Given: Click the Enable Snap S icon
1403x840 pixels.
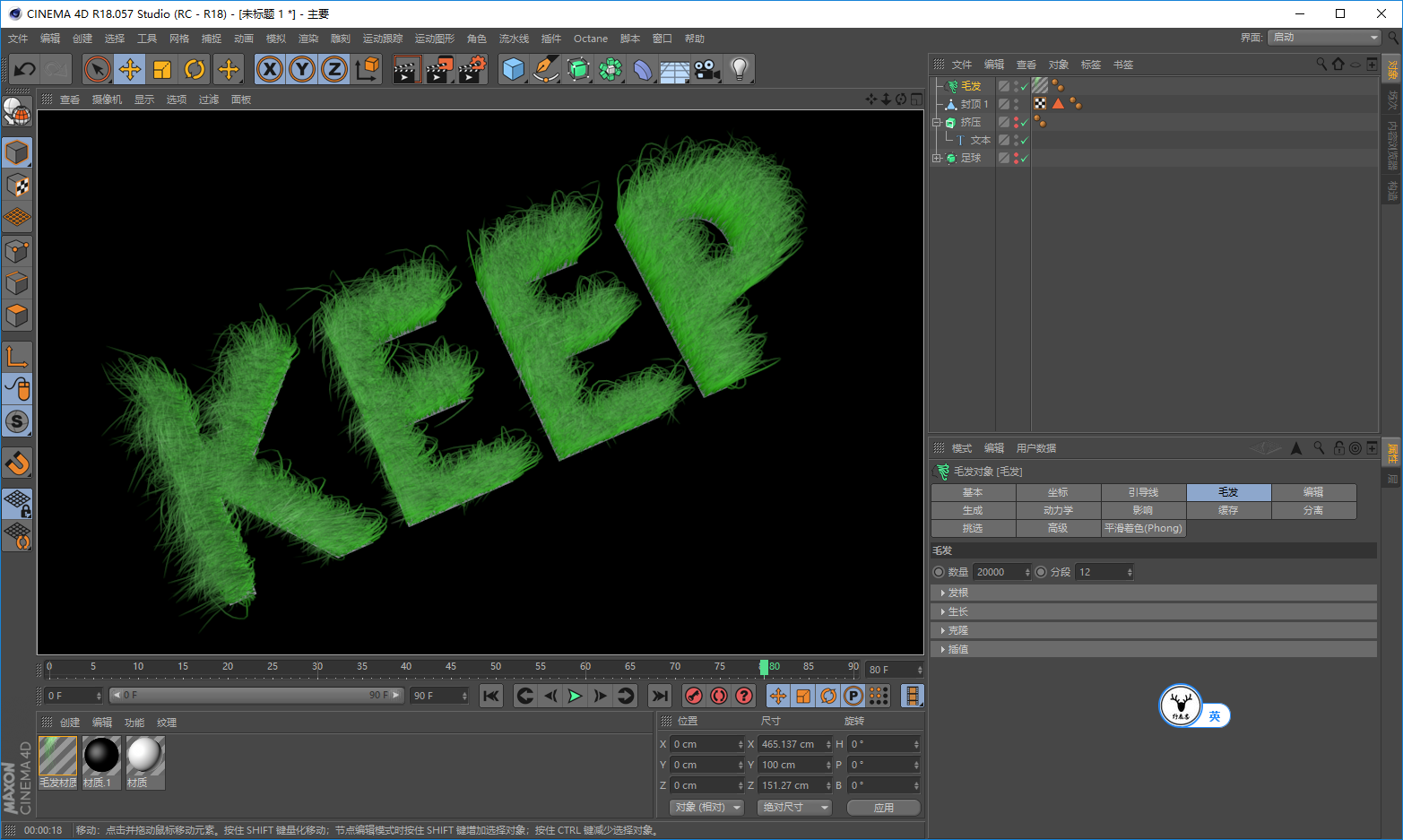Looking at the screenshot, I should (x=17, y=421).
